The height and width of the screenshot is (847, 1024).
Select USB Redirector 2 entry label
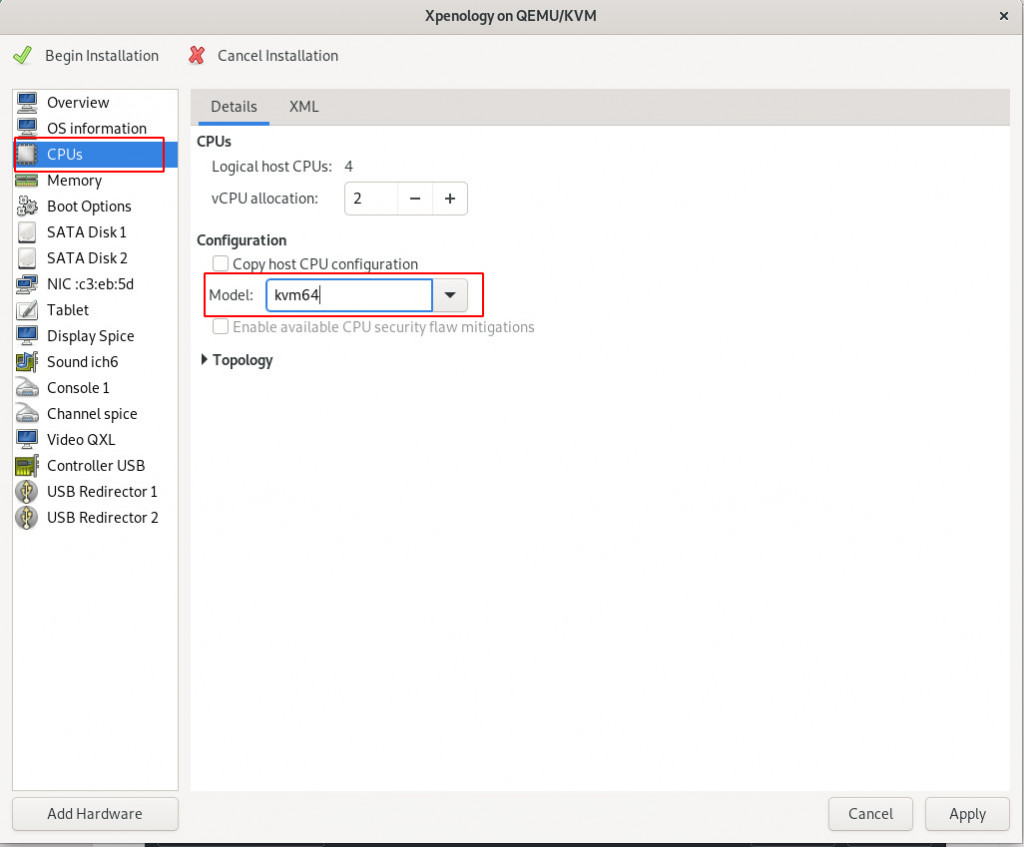[103, 517]
